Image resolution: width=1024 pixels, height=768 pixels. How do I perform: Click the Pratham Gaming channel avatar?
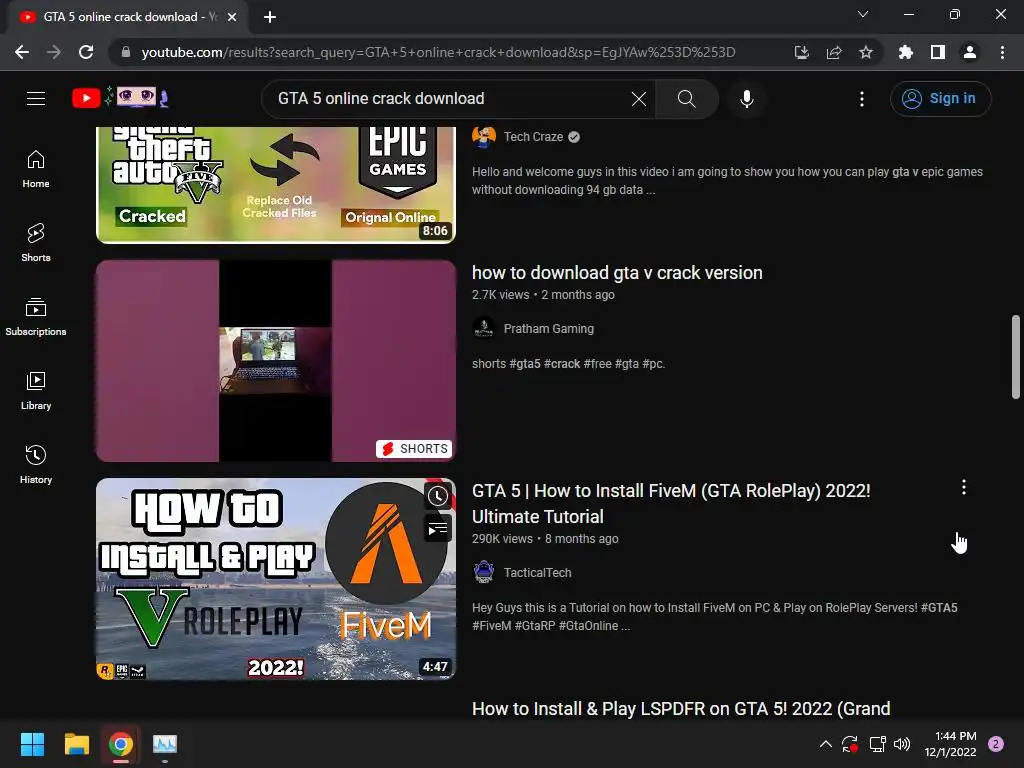tap(484, 328)
